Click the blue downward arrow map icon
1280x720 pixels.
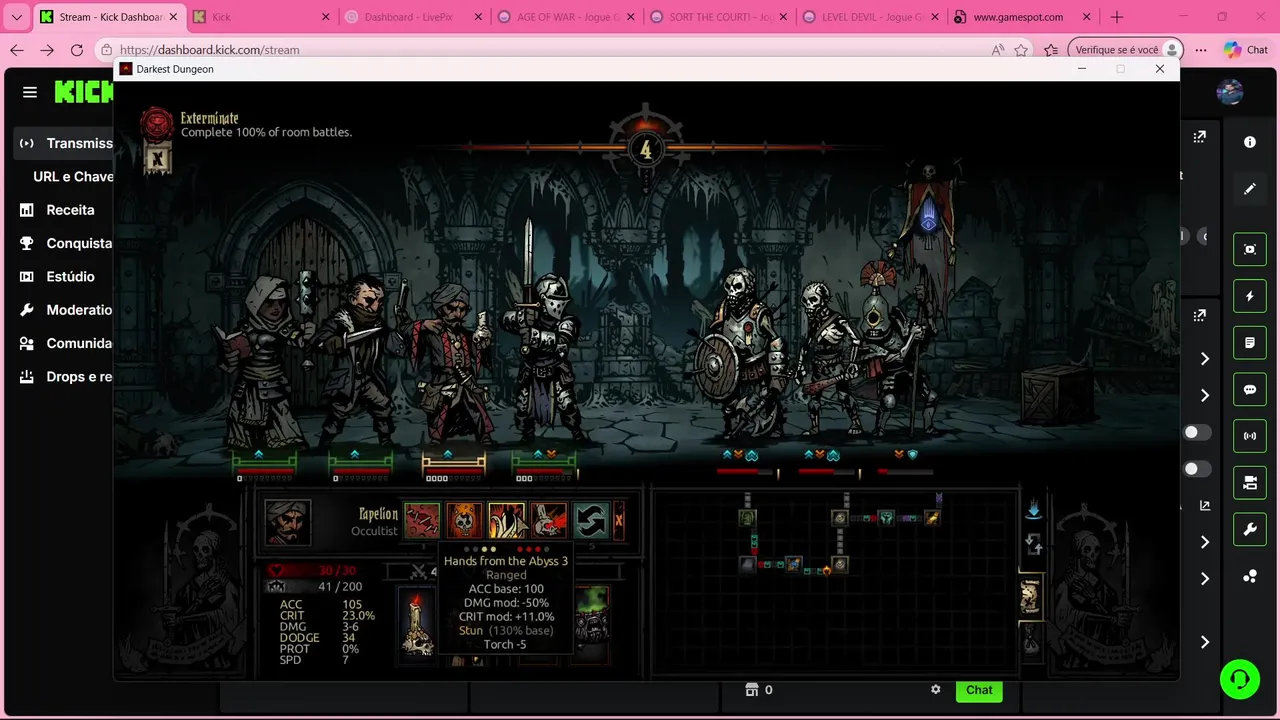click(x=1034, y=509)
